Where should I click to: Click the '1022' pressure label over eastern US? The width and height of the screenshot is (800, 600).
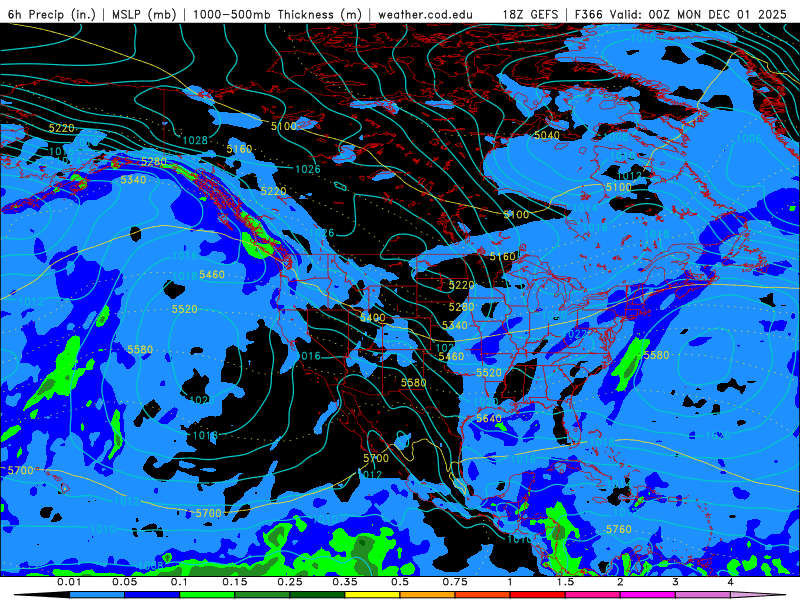click(x=575, y=334)
